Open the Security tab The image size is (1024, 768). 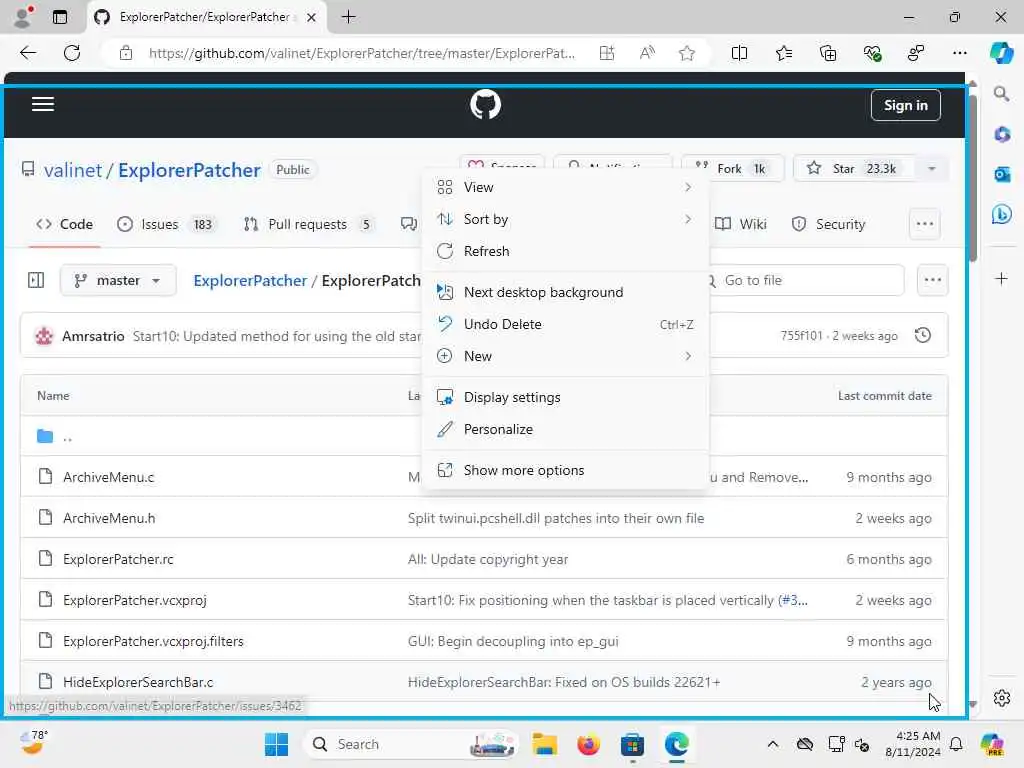(x=829, y=224)
